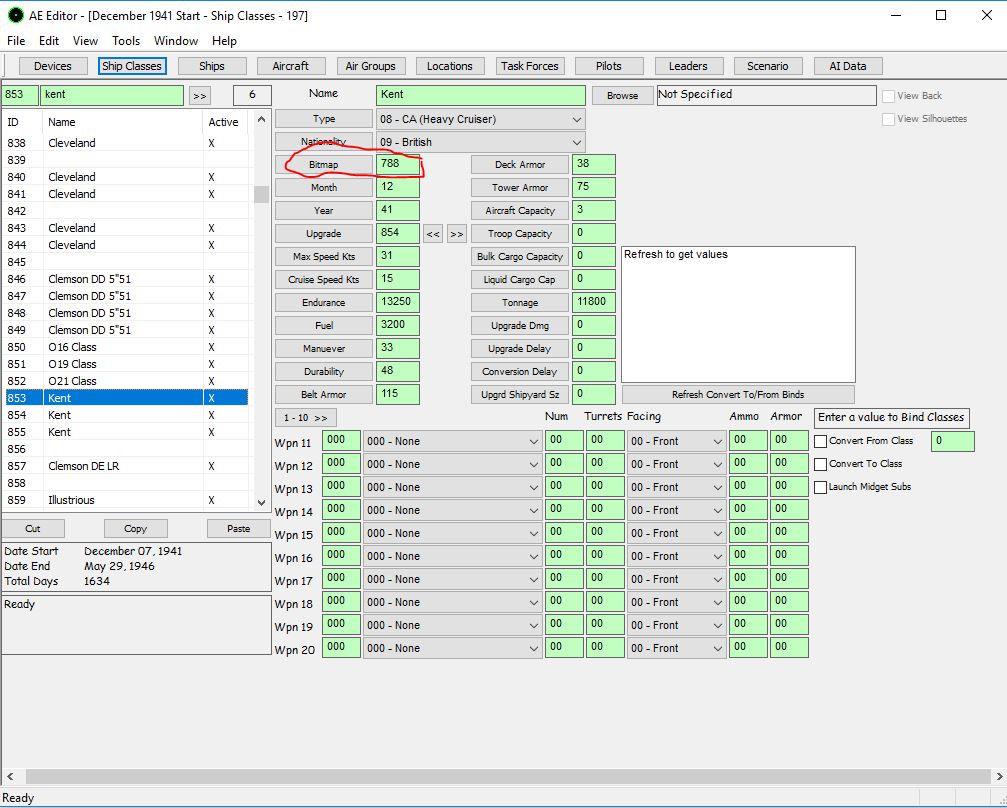The image size is (1007, 808).
Task: Click the Belt Armor value field 115
Action: (398, 394)
